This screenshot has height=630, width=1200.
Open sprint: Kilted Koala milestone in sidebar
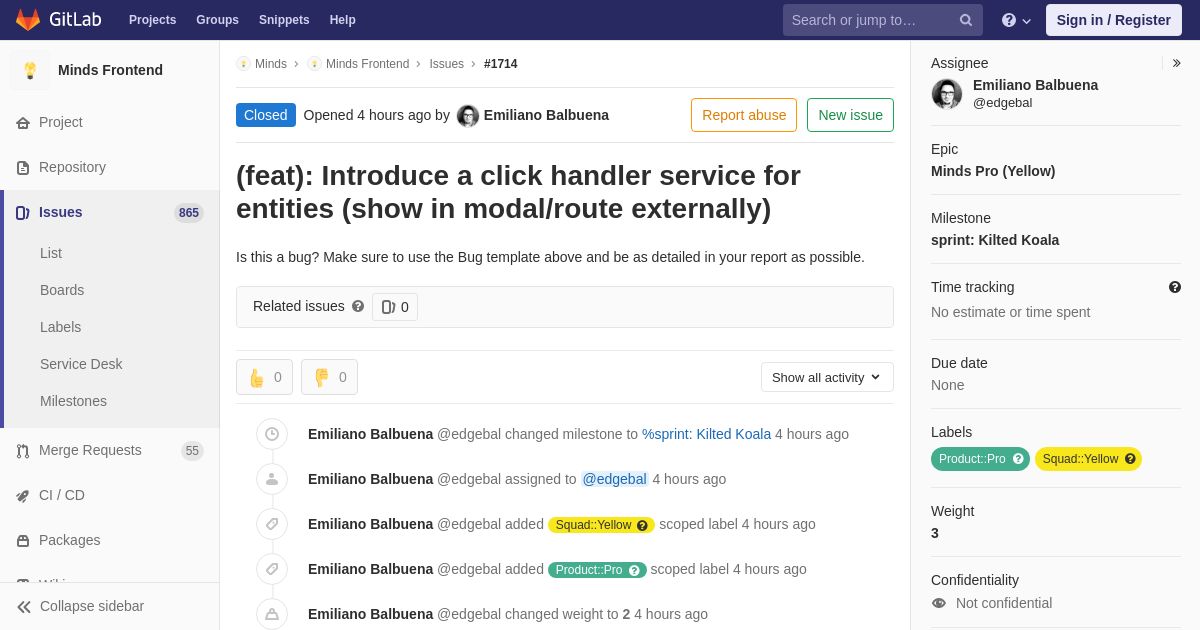tap(995, 240)
